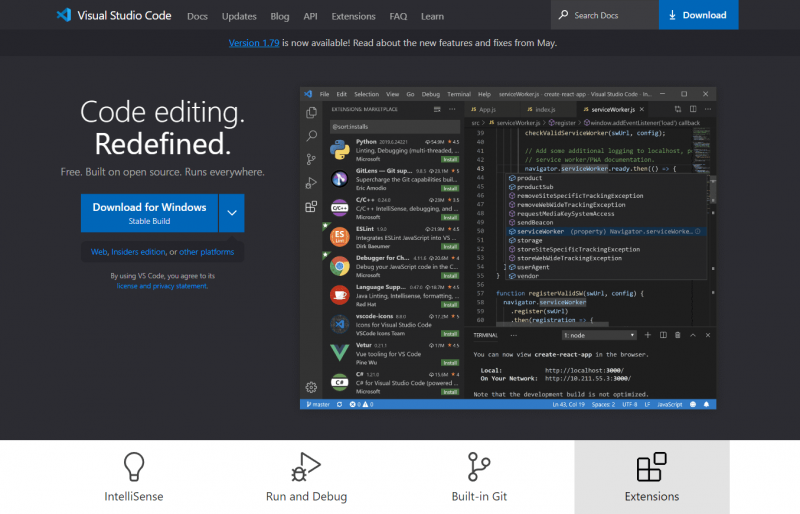Open terminal panel ellipsis next to TERMINAL
800x514 pixels.
(513, 335)
